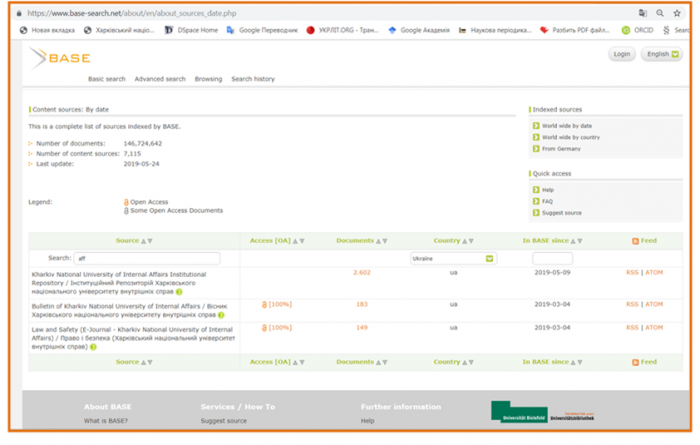Click the browser zoom magnifier icon

point(660,14)
